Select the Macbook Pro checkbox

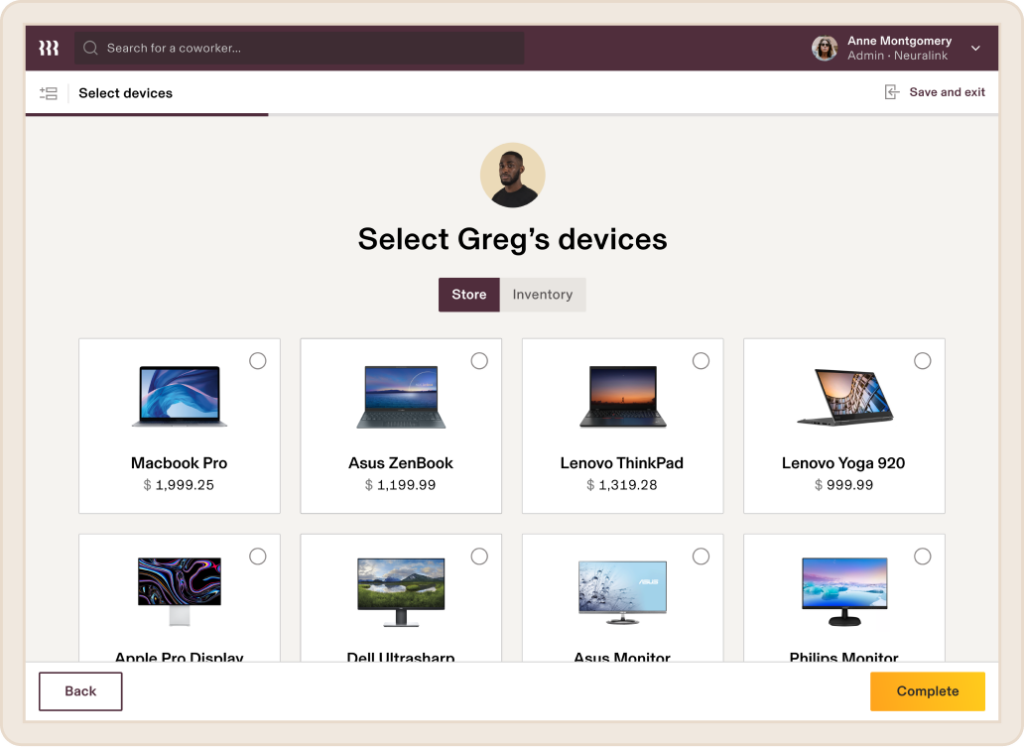pos(258,360)
